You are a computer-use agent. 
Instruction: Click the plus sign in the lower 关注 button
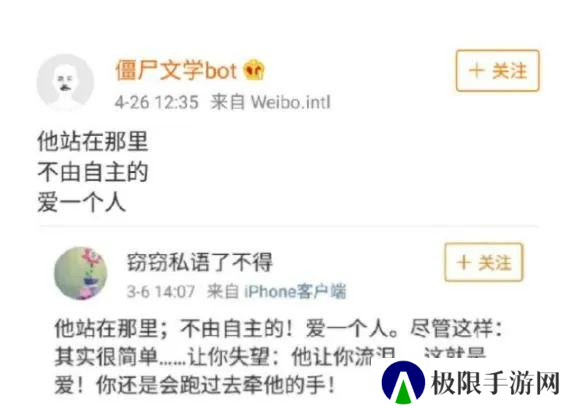click(464, 262)
